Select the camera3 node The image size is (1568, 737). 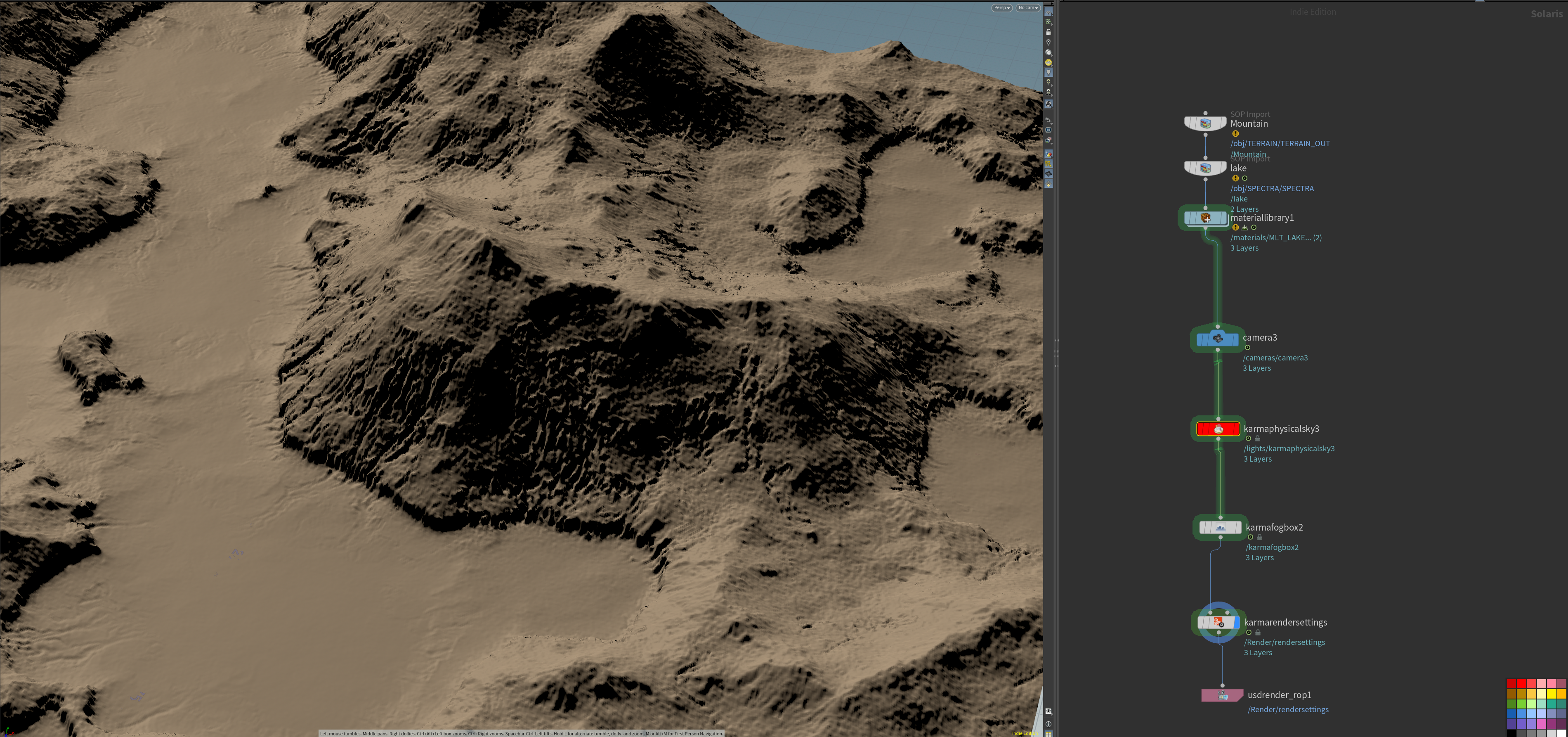1217,339
